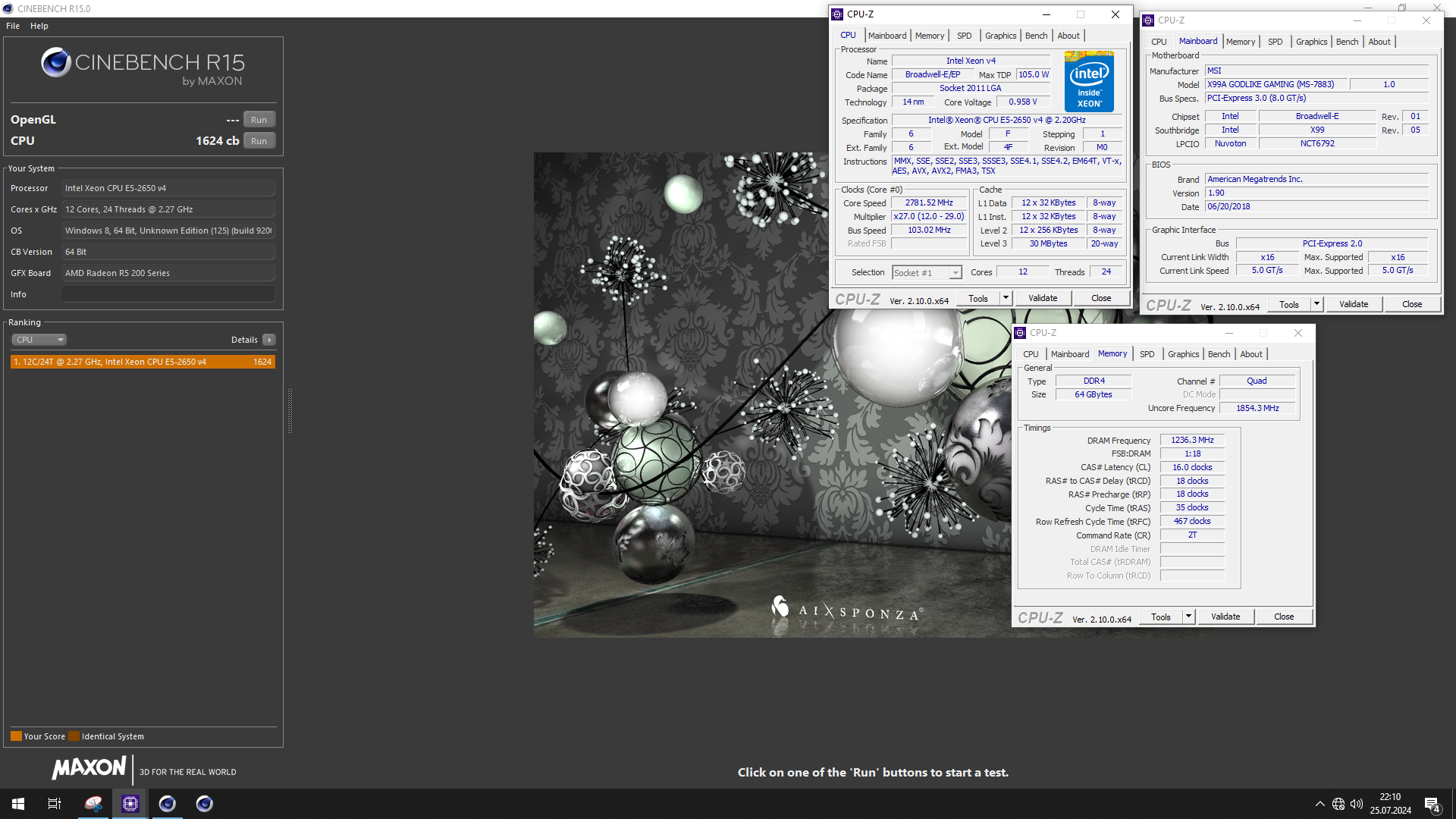The image size is (1456, 819).
Task: Click the Info input field
Action: pos(168,294)
